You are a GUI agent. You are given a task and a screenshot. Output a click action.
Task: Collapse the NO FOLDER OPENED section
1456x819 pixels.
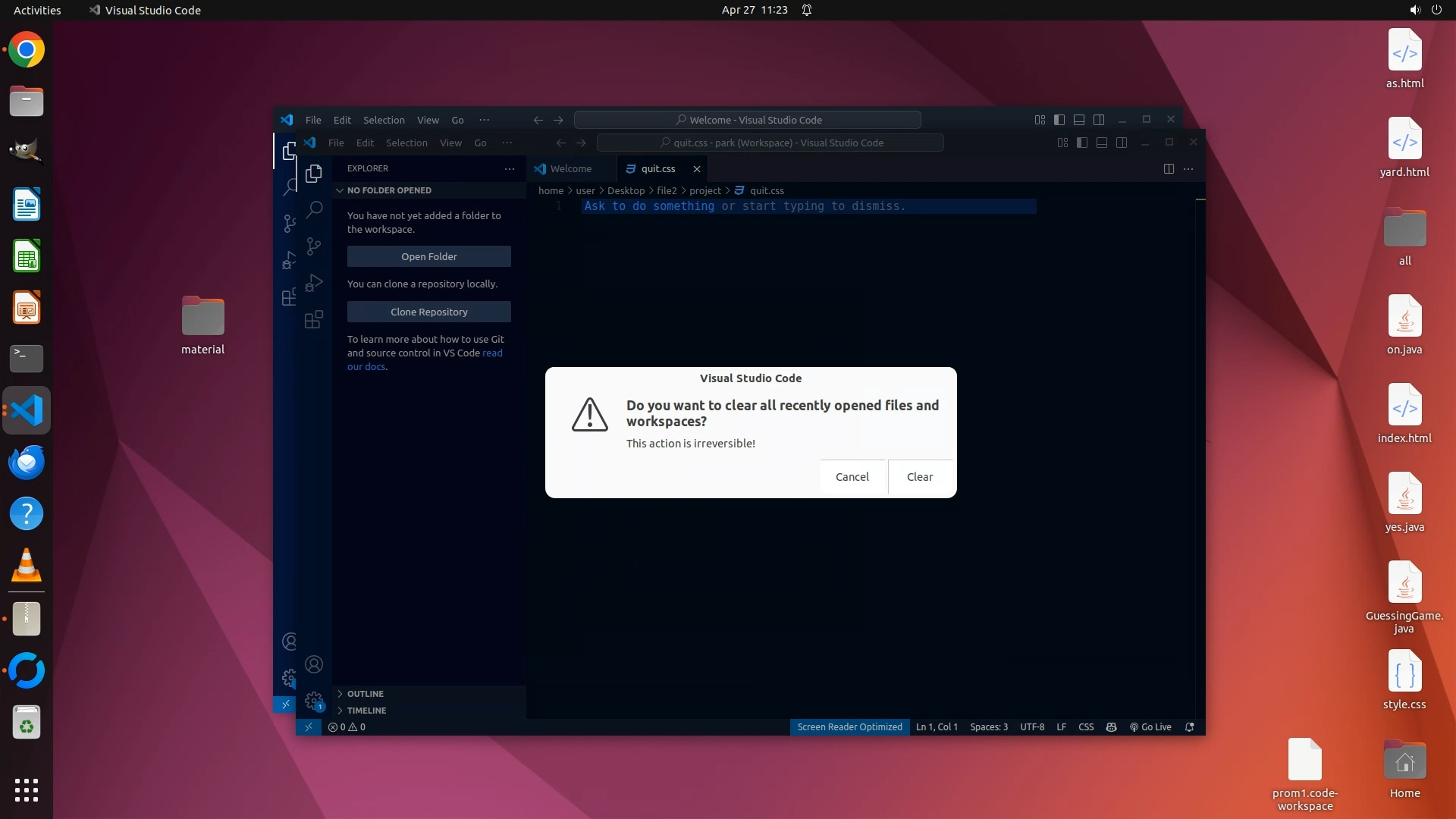(x=389, y=190)
